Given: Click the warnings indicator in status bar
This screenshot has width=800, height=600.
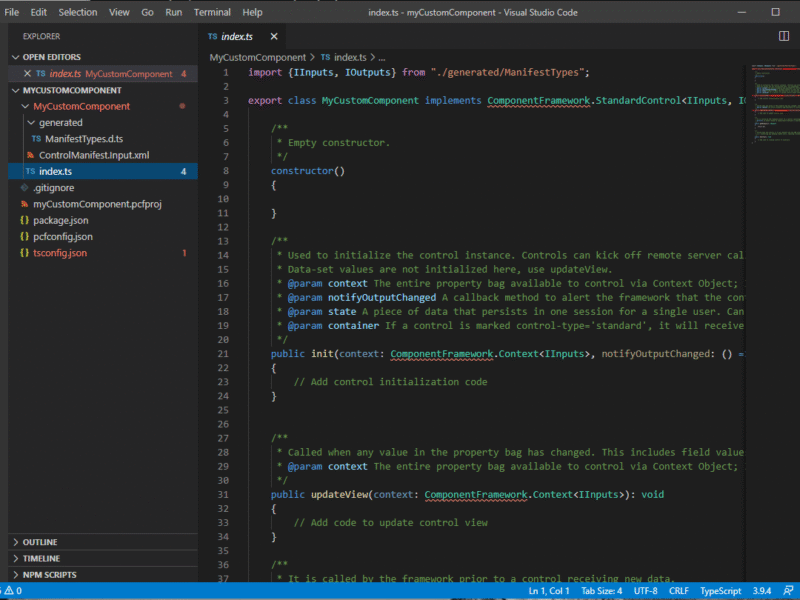Looking at the screenshot, I should [12, 591].
